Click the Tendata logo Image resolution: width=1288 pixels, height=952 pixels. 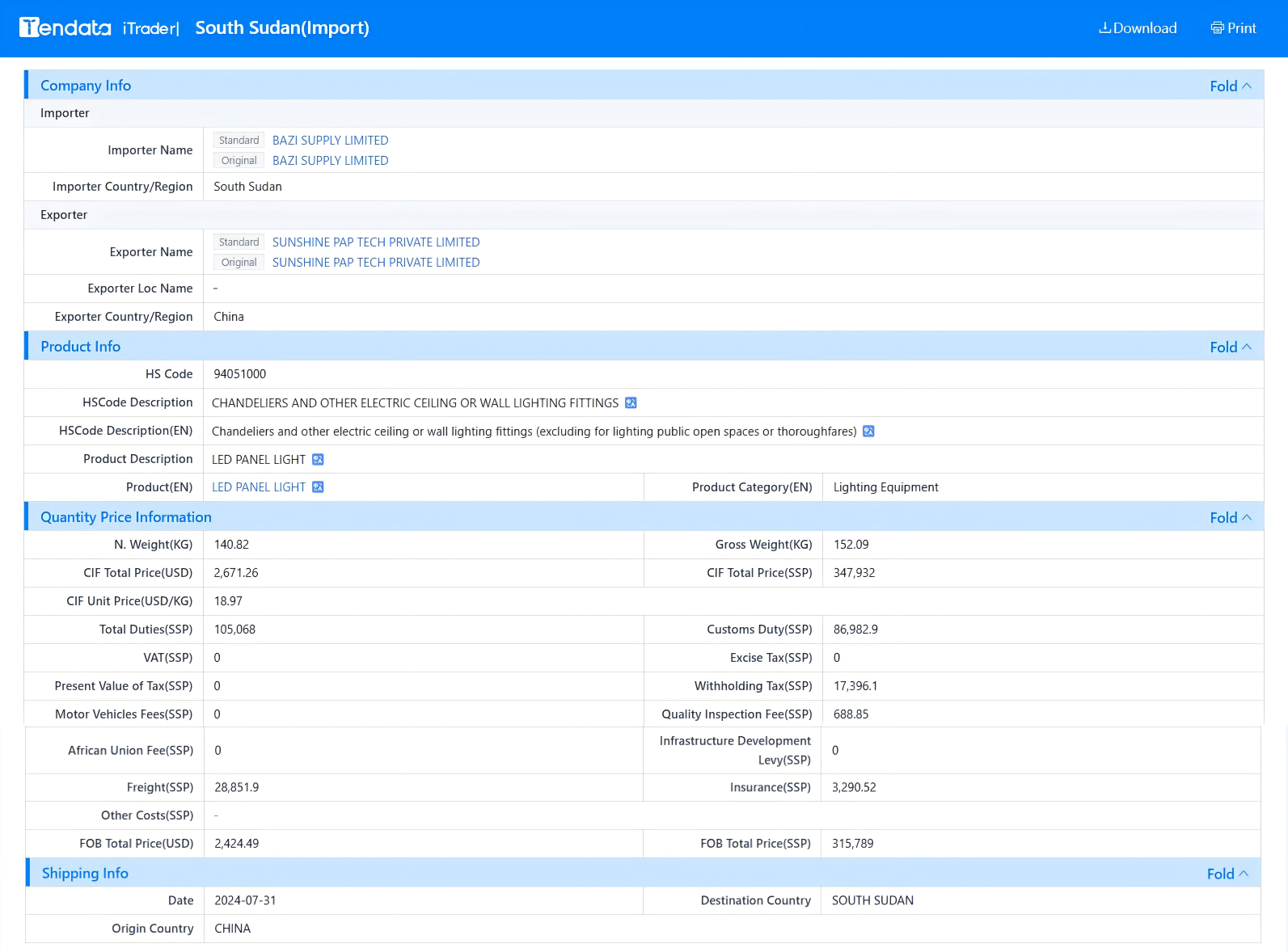65,27
